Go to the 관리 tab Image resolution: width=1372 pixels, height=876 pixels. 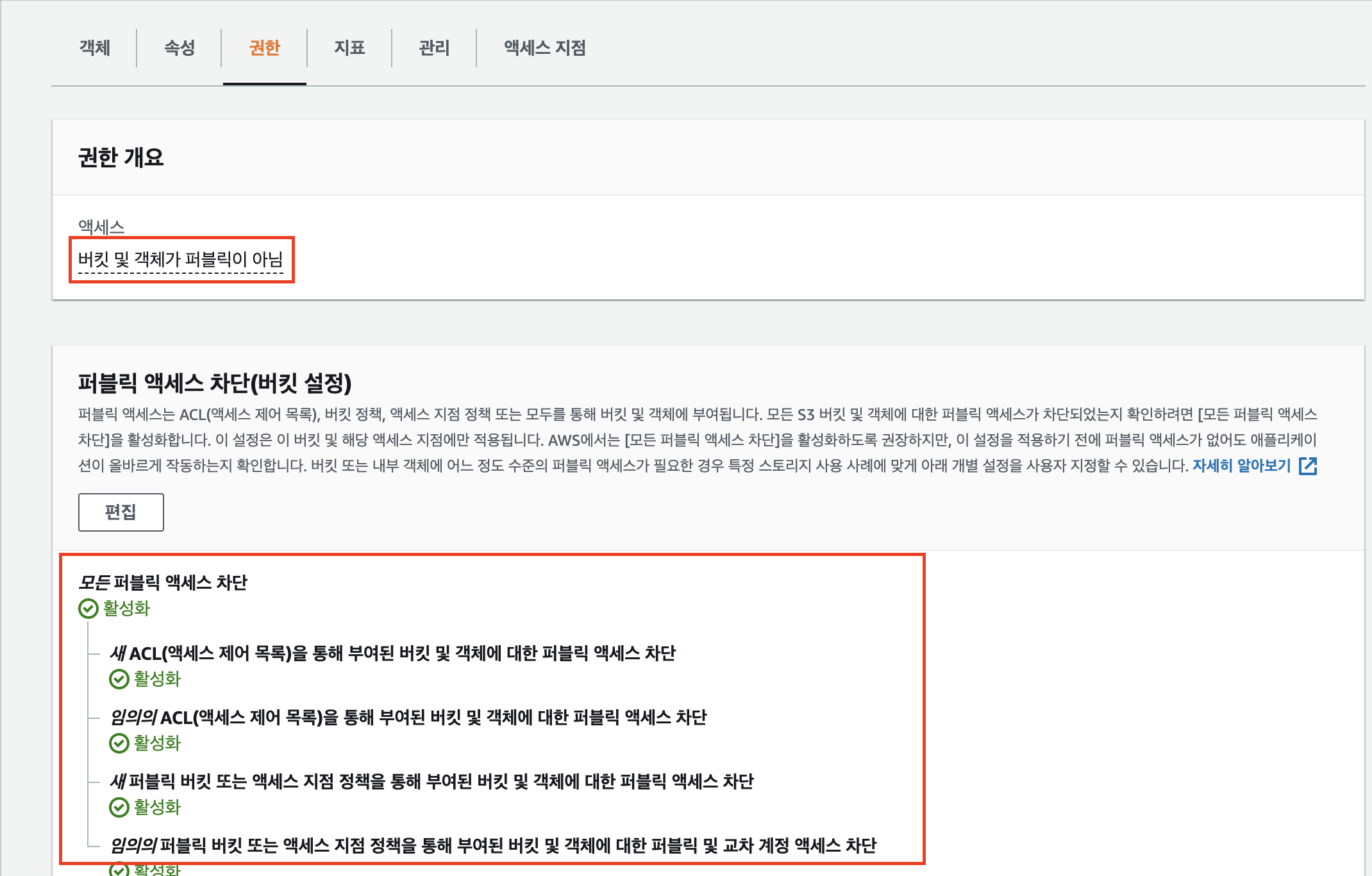[434, 47]
